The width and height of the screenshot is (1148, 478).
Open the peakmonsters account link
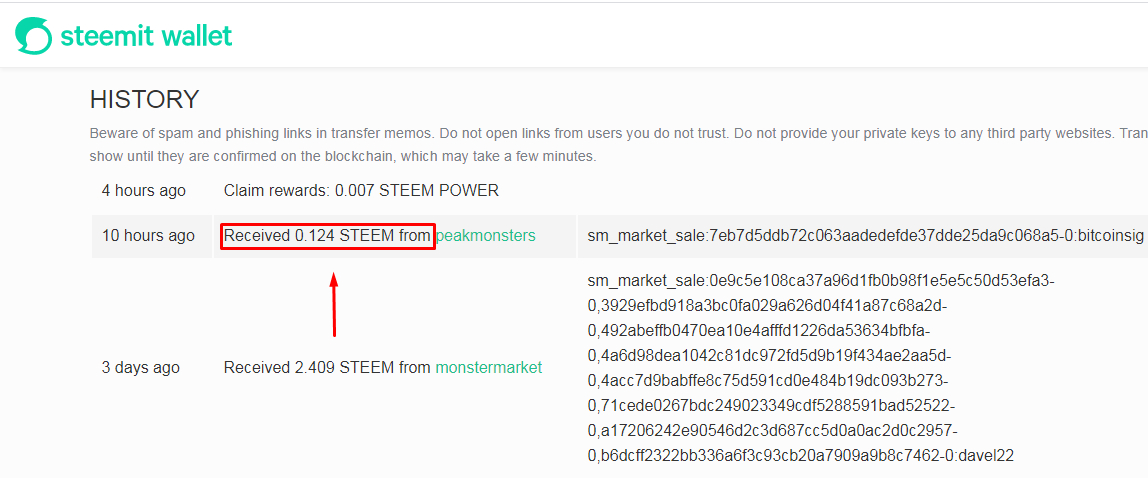[485, 236]
